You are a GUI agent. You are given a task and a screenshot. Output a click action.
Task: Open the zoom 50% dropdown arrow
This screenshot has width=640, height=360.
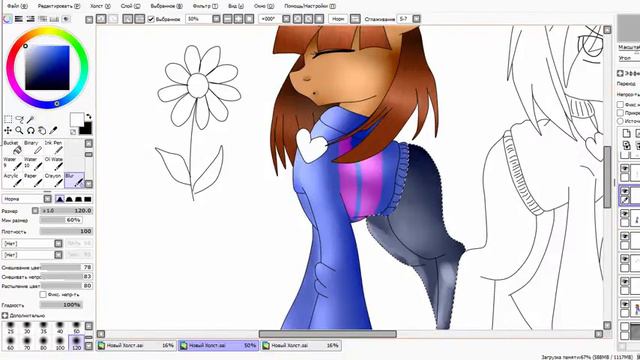[216, 19]
